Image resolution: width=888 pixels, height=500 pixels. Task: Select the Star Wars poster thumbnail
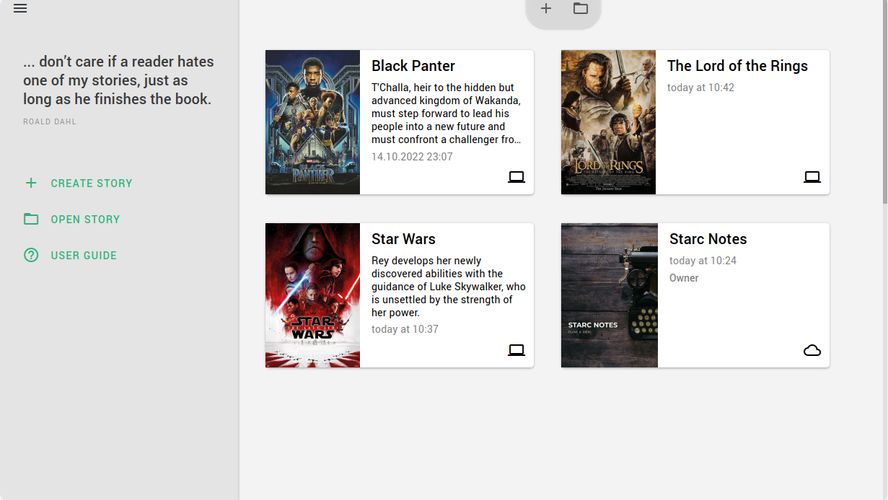pos(312,295)
